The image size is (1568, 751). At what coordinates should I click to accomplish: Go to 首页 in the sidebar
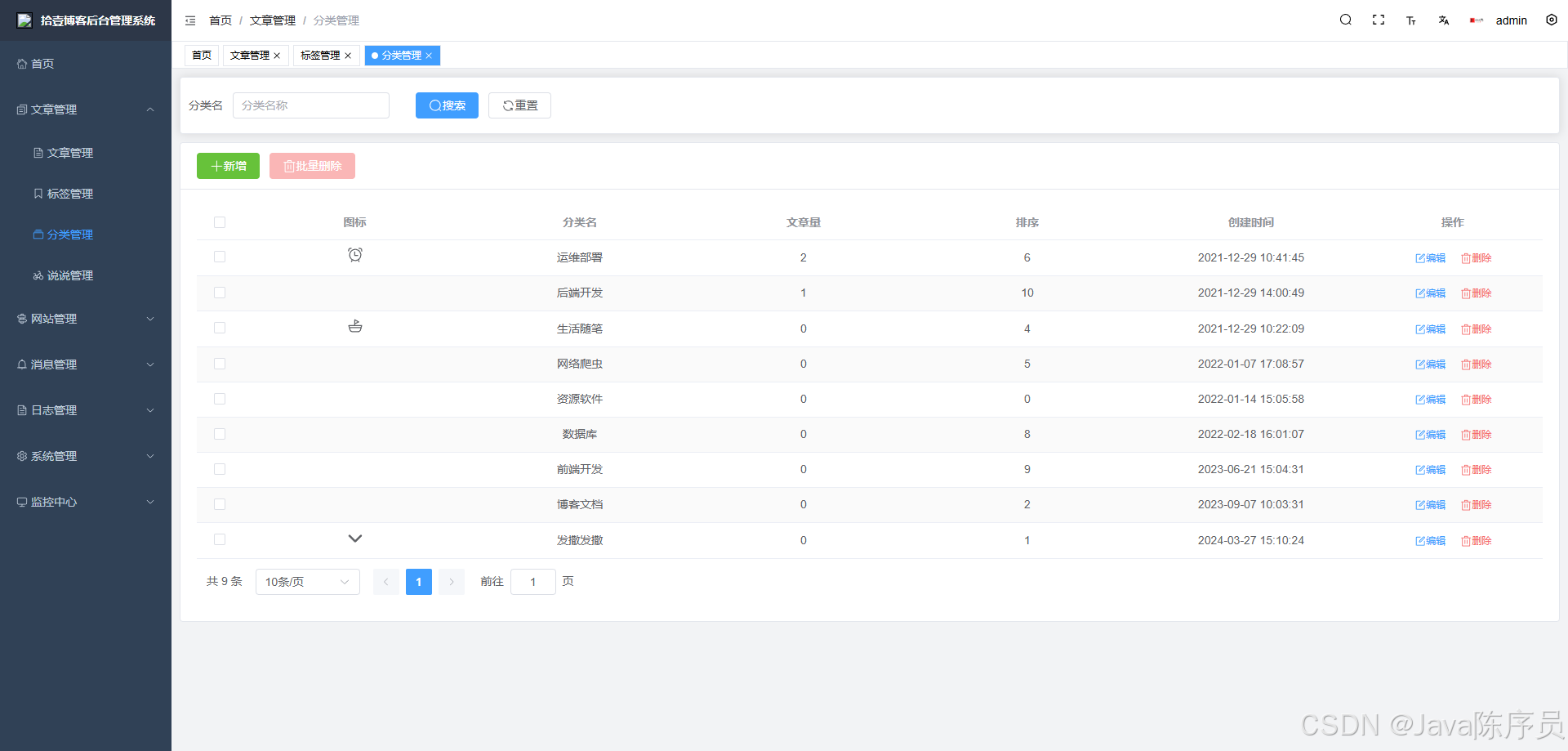(86, 64)
